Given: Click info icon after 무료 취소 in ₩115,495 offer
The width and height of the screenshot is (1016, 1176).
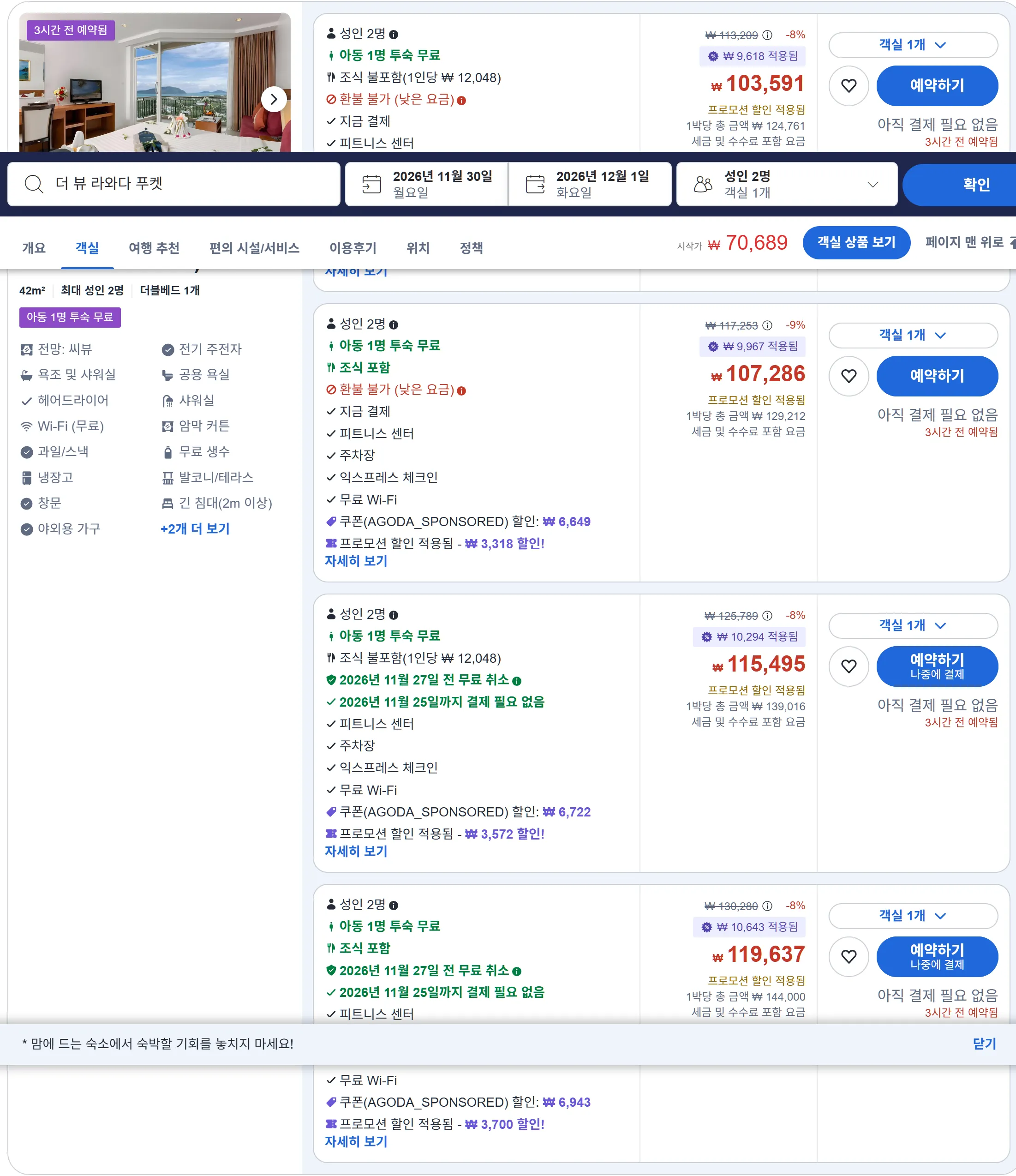Looking at the screenshot, I should [x=517, y=681].
